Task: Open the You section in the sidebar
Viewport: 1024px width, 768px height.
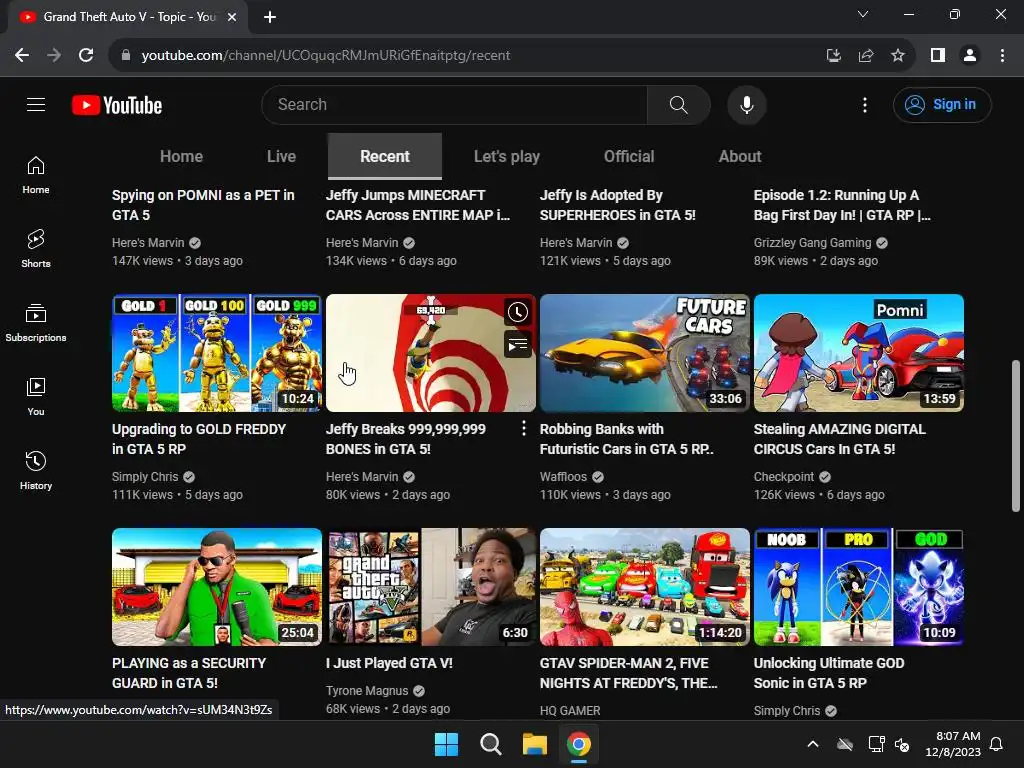Action: pyautogui.click(x=36, y=396)
